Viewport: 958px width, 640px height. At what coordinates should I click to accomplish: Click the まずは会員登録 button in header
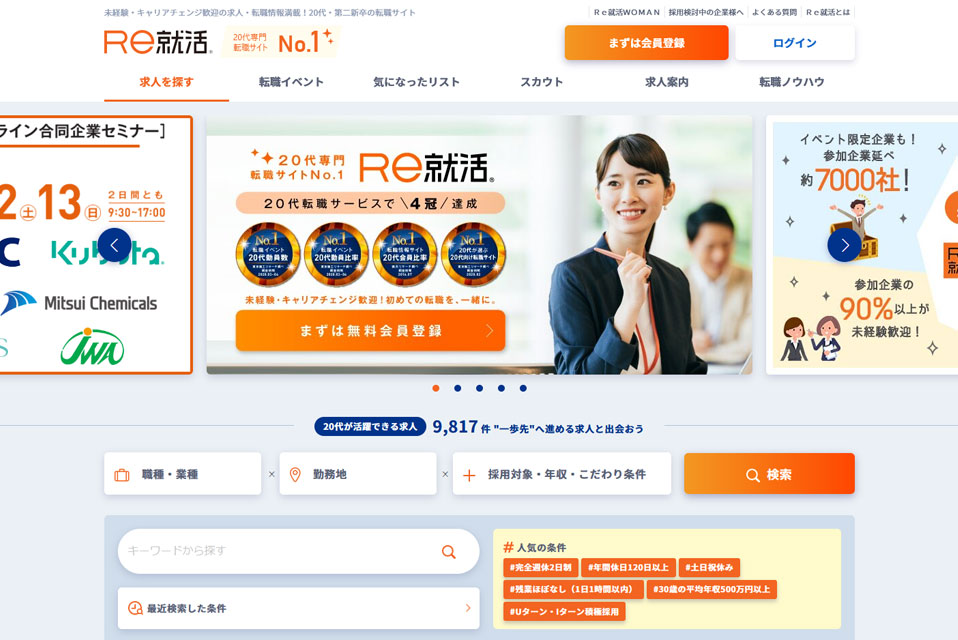click(646, 43)
